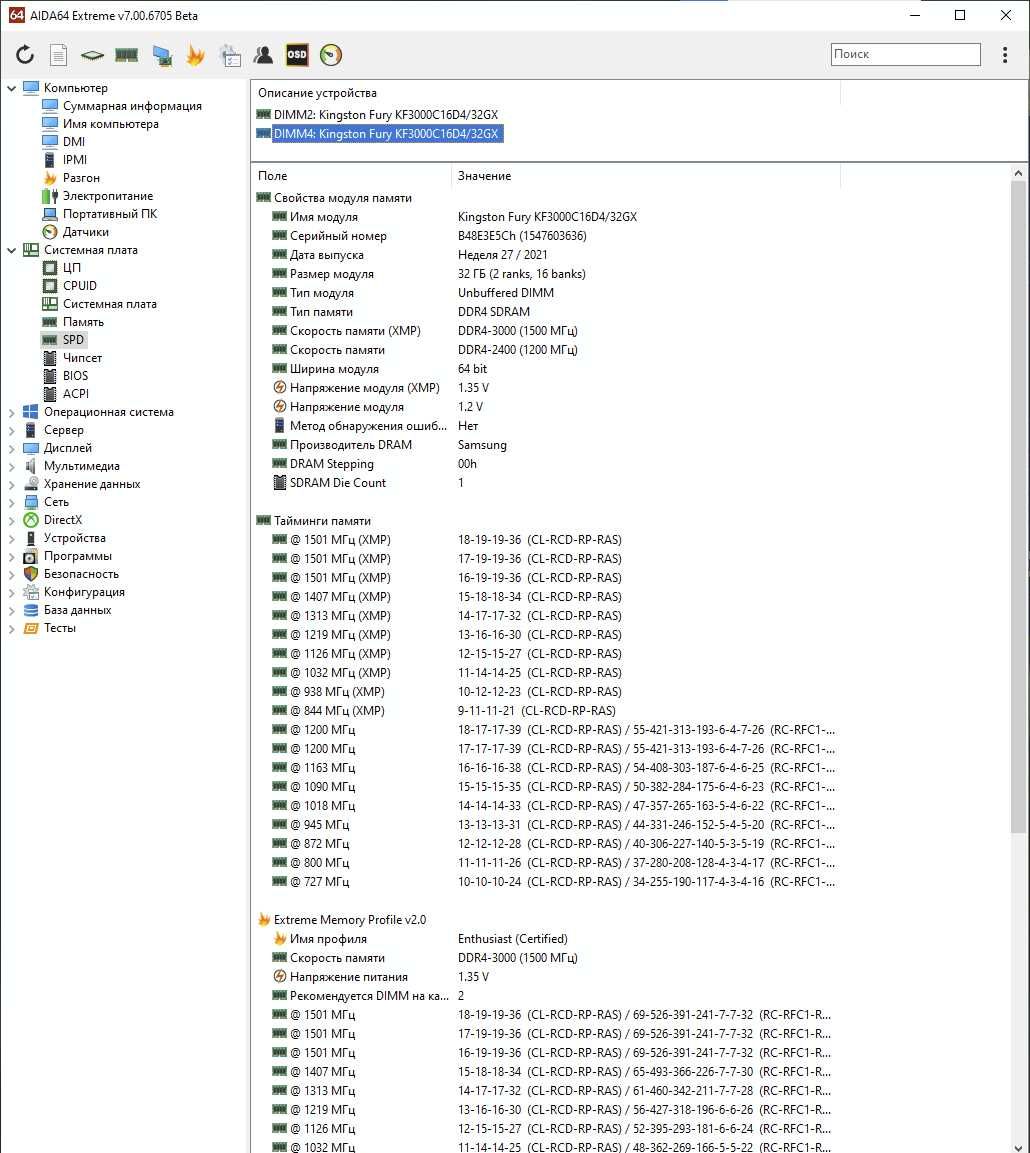Select the SPD tree item
The width and height of the screenshot is (1030, 1153).
73,340
